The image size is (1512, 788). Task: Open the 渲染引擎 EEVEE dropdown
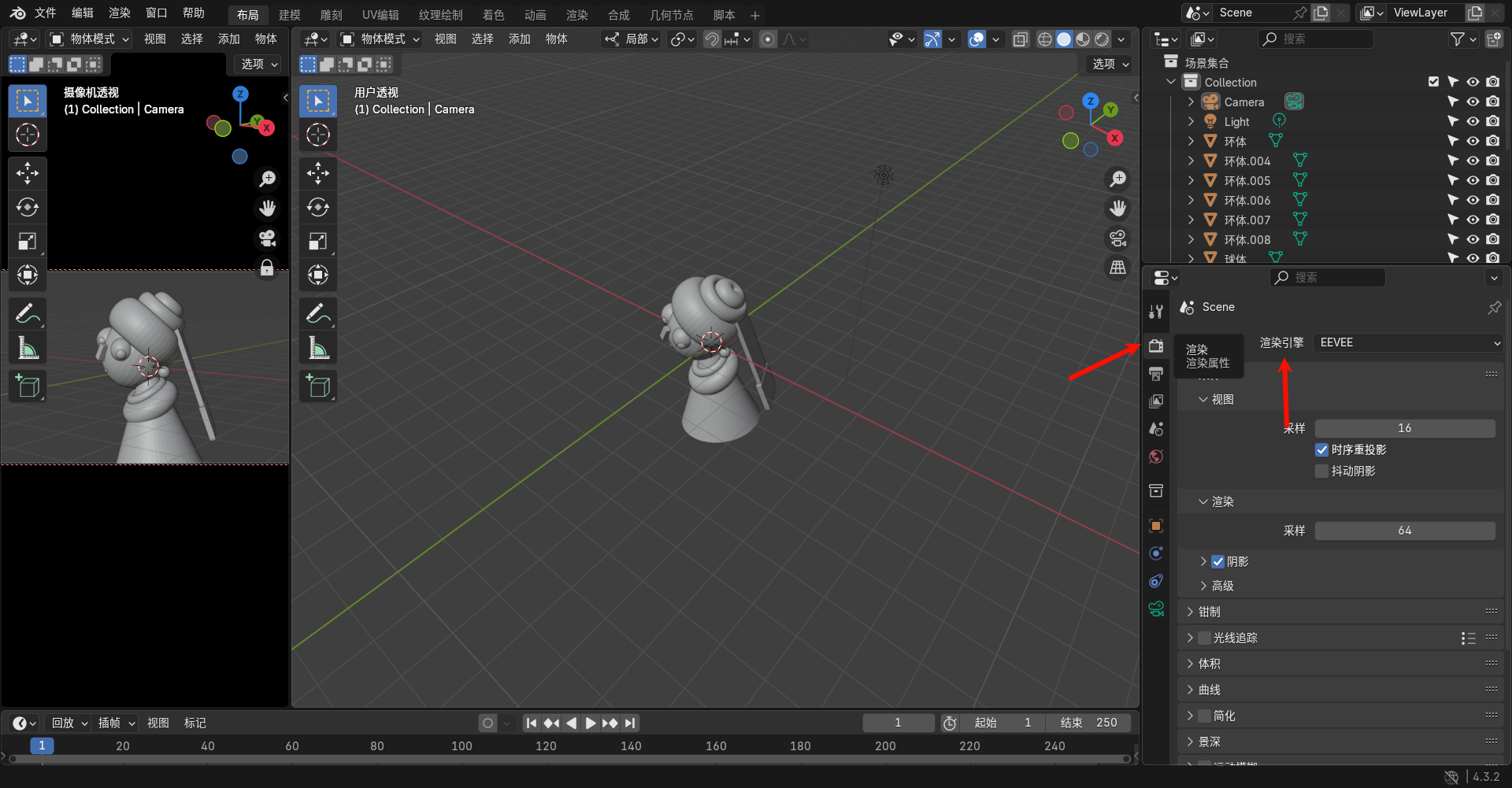[x=1408, y=342]
